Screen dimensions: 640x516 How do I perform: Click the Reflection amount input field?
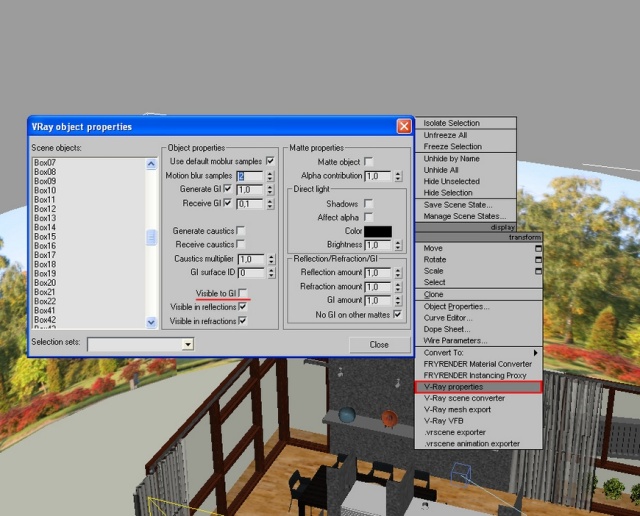(378, 273)
